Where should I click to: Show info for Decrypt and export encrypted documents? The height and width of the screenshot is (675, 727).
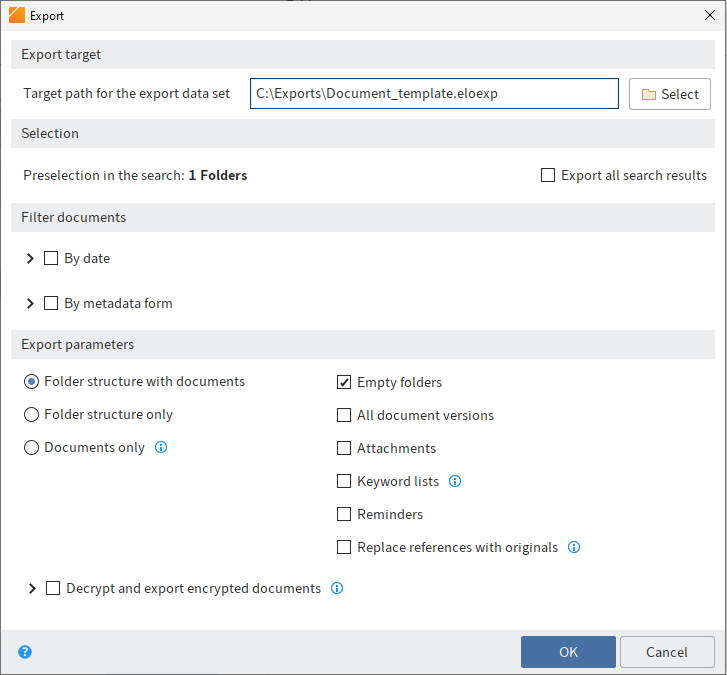[337, 588]
